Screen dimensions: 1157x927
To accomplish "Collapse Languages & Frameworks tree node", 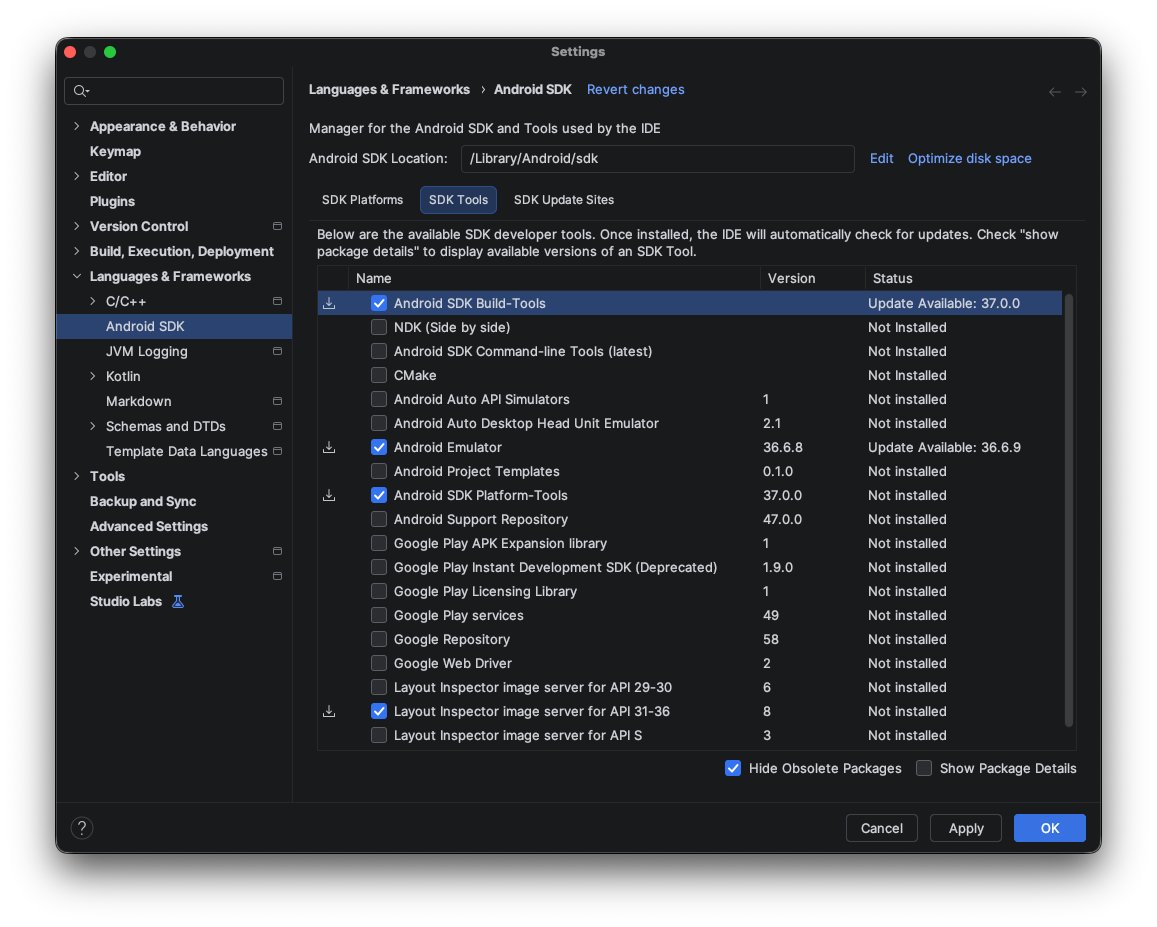I will [x=77, y=276].
